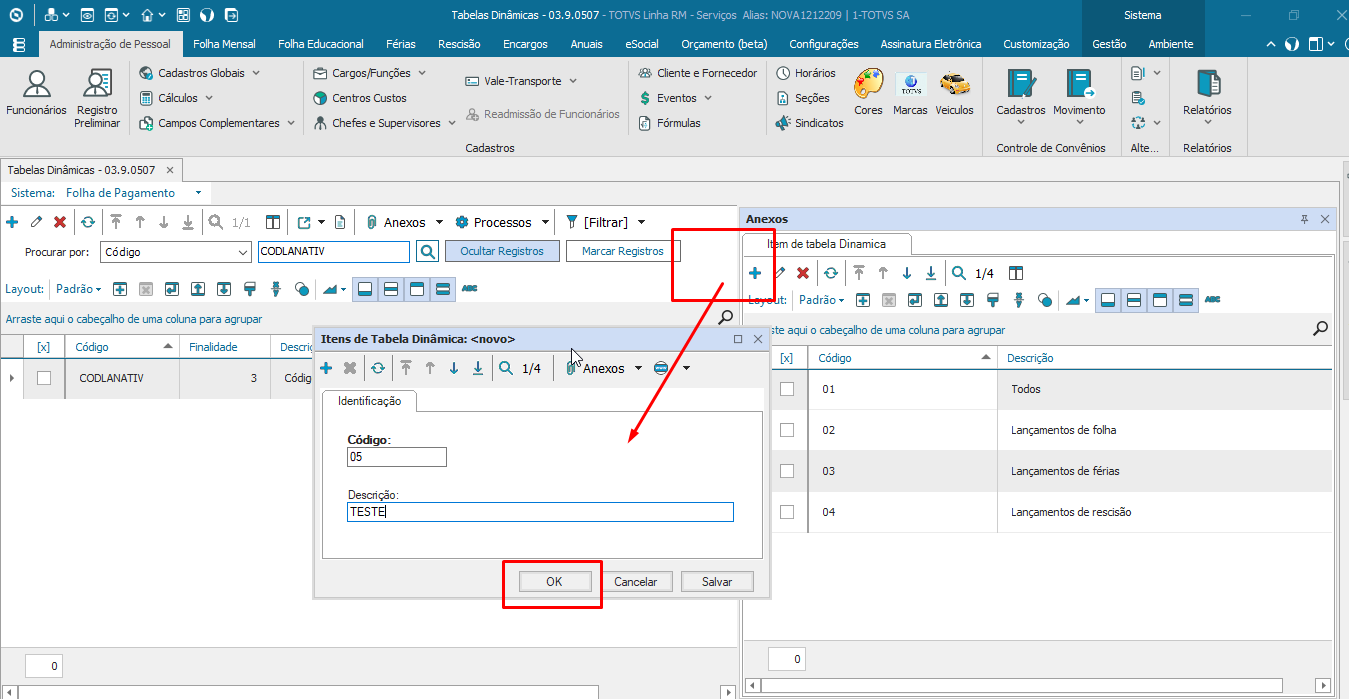Switch to the Férias ribbon tab
1349x699 pixels.
click(x=402, y=44)
